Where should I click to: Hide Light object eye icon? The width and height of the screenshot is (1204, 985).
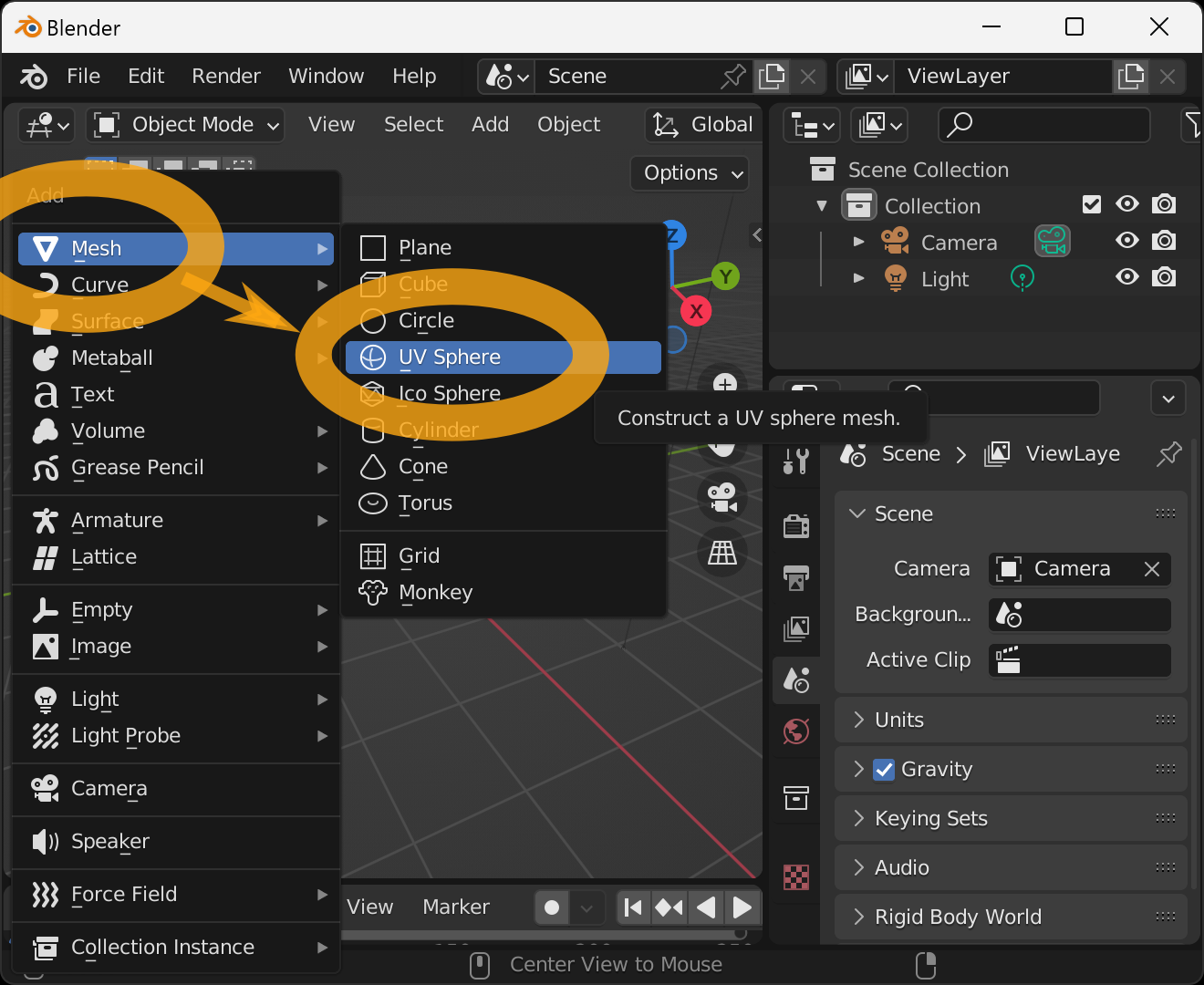tap(1127, 277)
